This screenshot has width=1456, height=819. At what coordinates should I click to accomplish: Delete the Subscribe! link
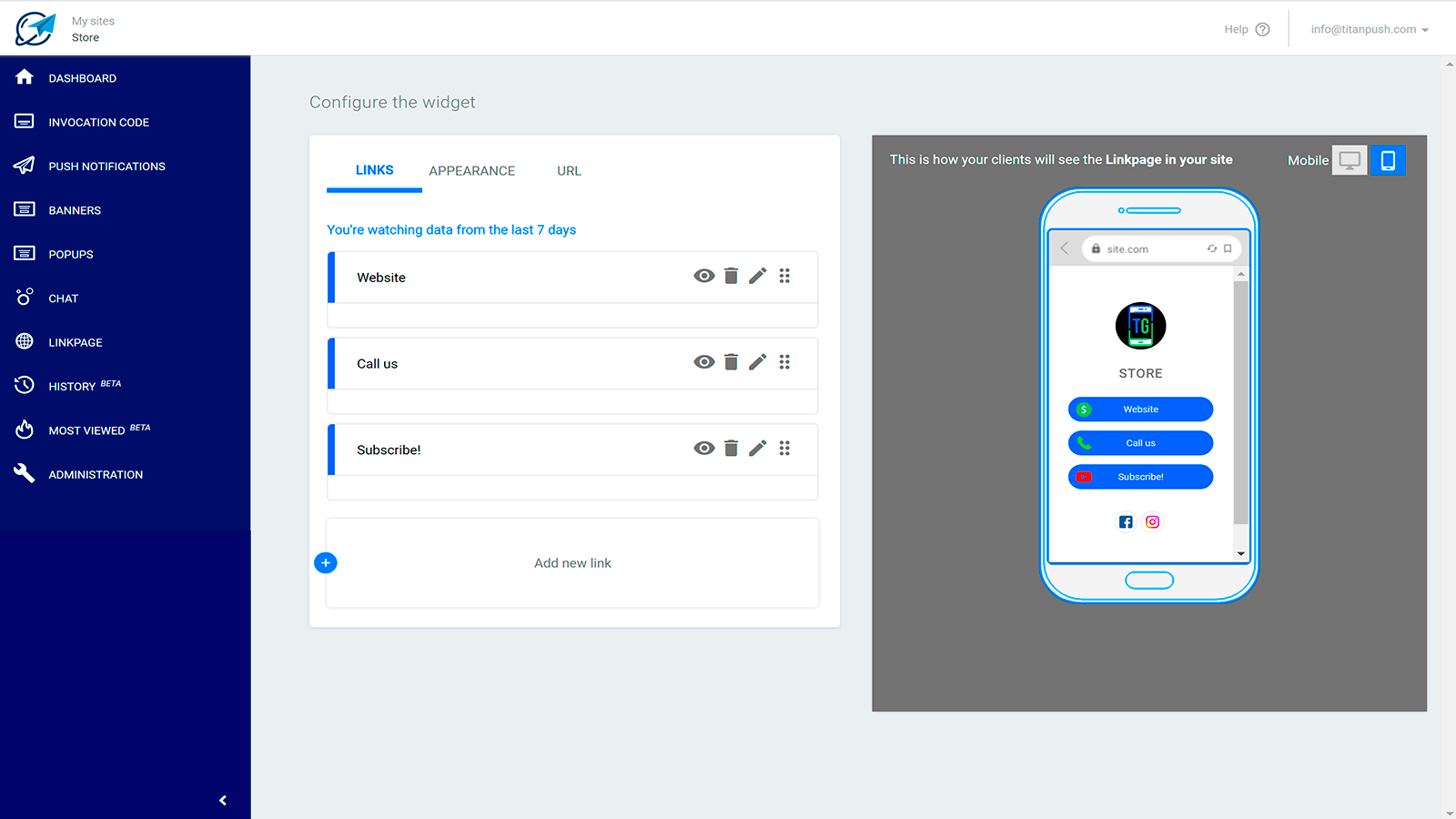coord(731,448)
